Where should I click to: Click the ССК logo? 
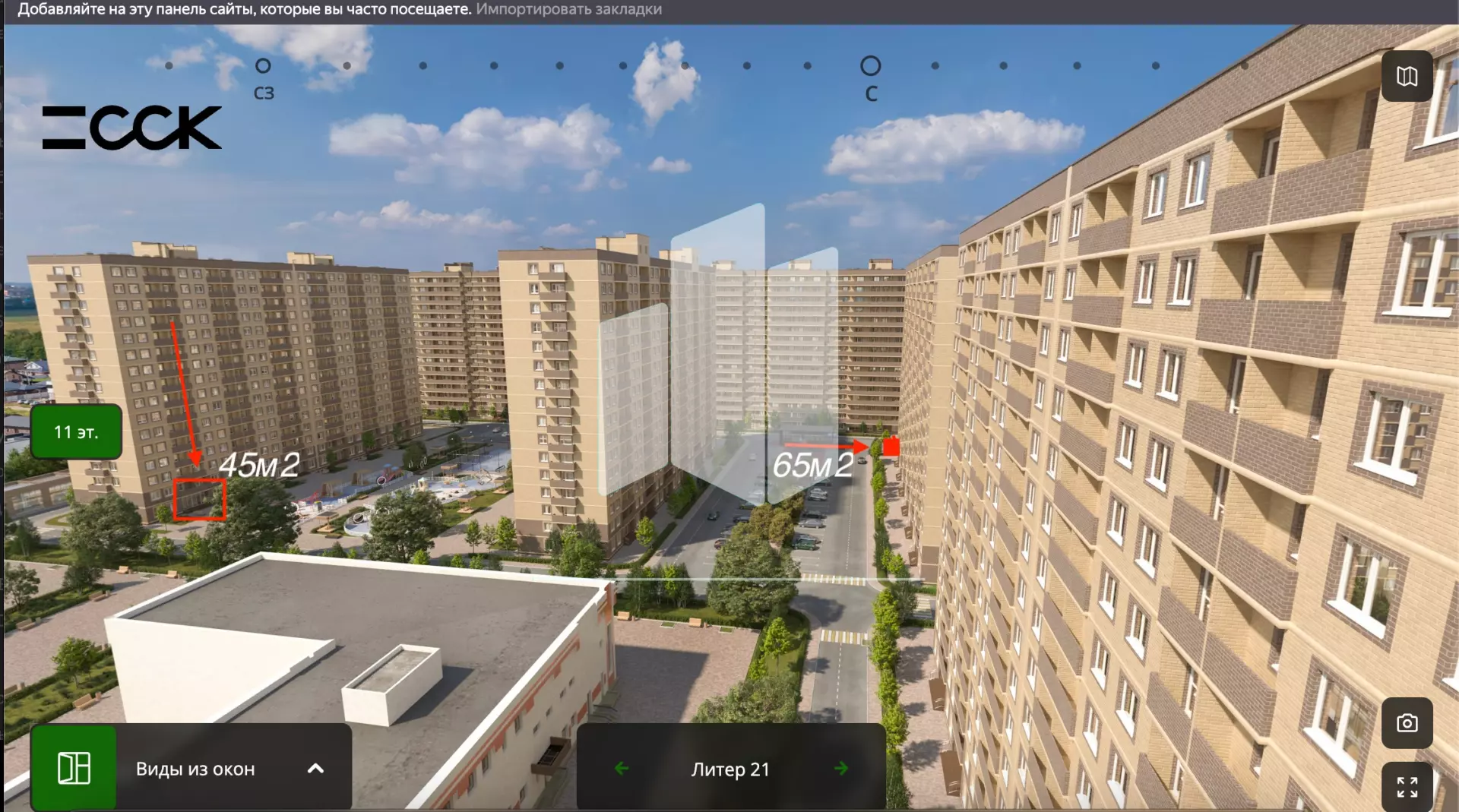pyautogui.click(x=132, y=128)
